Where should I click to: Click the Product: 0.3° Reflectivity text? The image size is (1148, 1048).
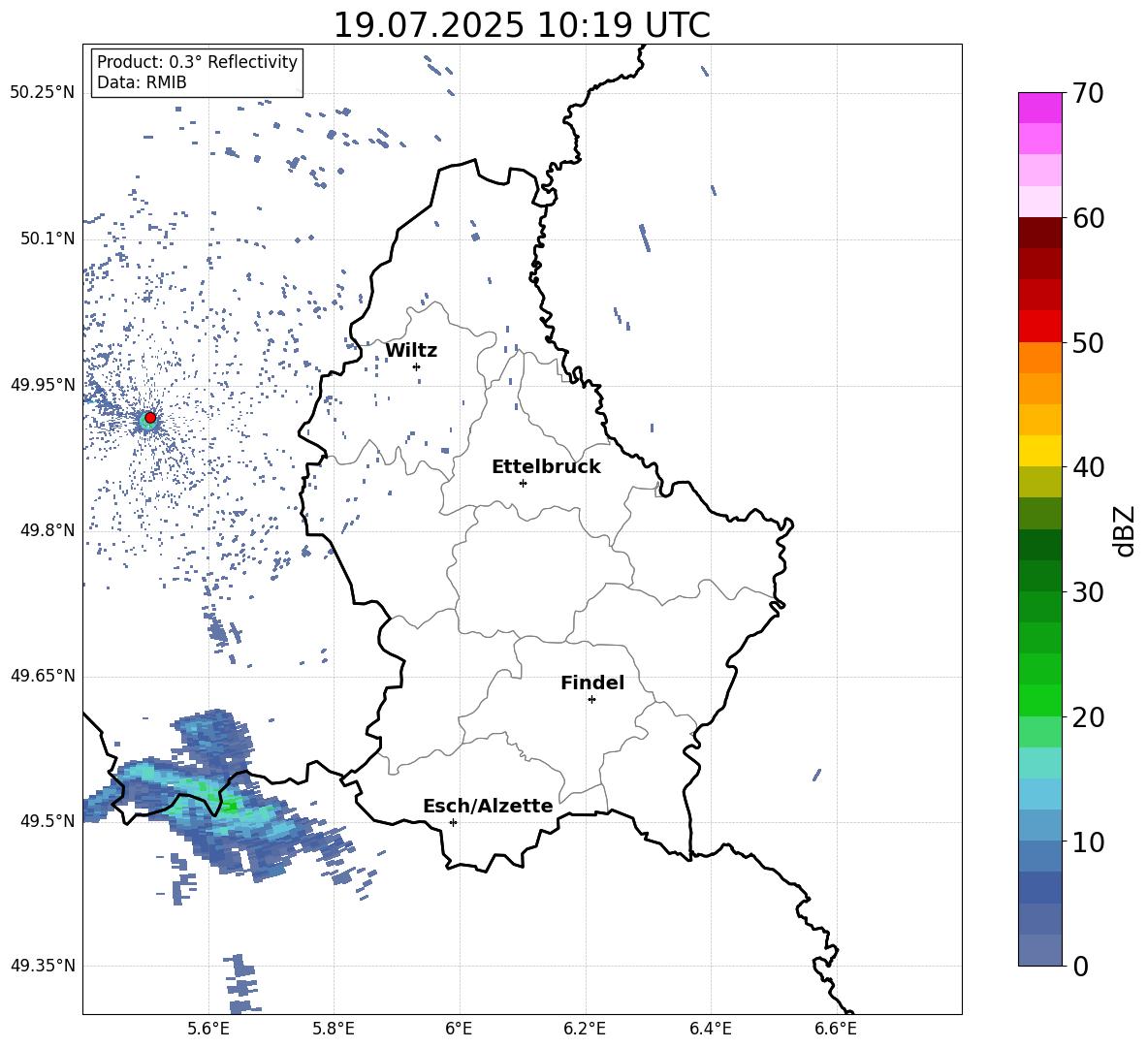pos(197,62)
